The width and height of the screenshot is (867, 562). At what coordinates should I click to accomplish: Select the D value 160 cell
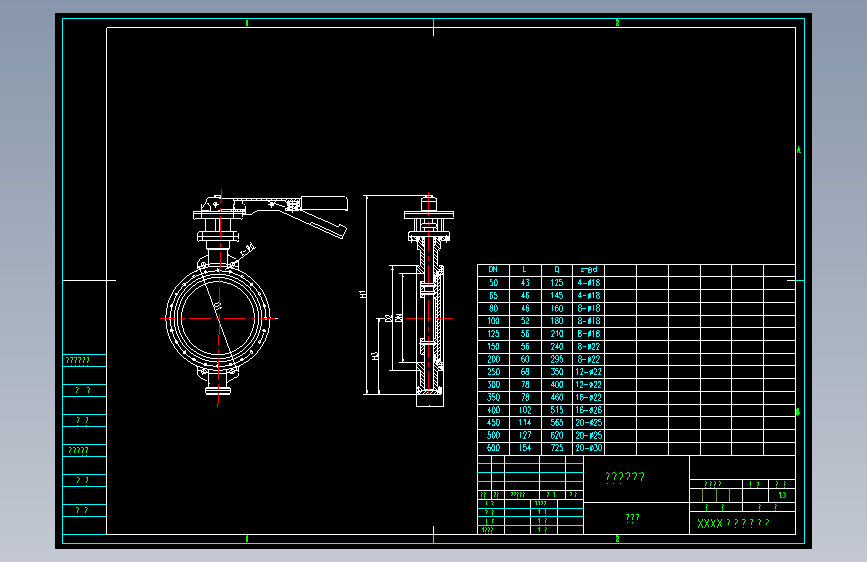(x=557, y=308)
